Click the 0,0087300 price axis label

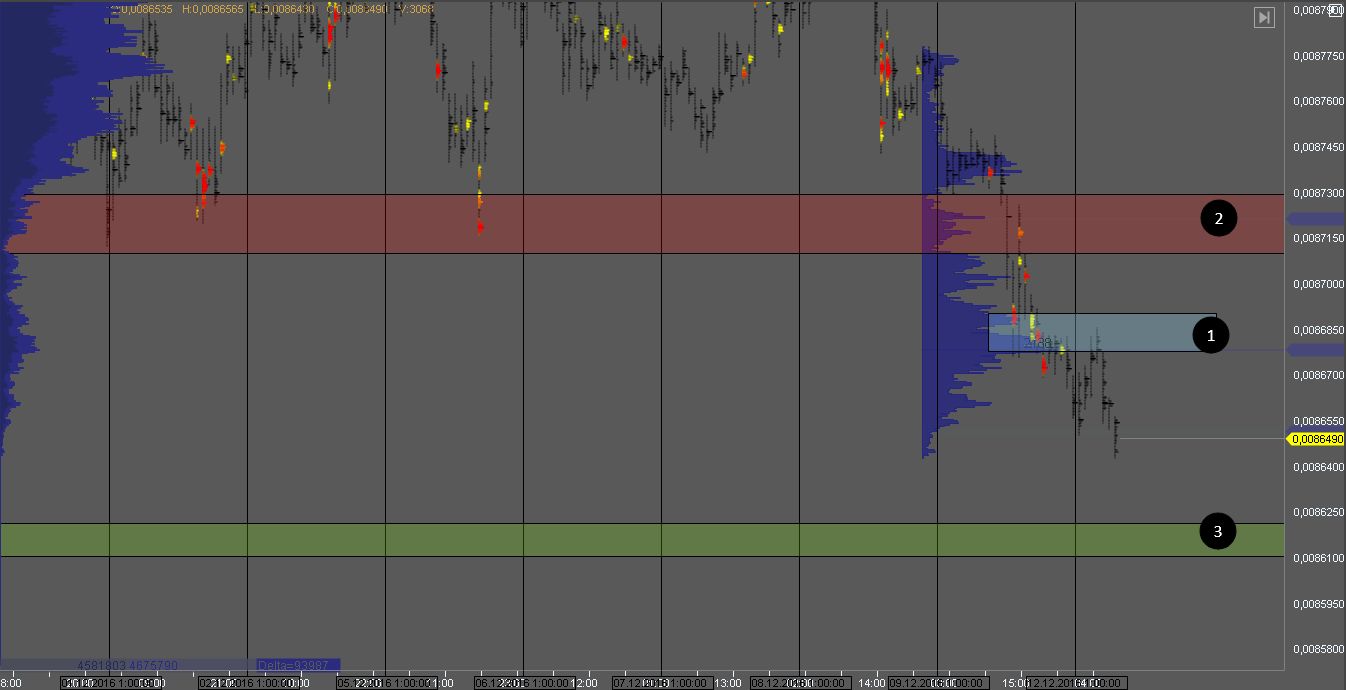[x=1317, y=193]
